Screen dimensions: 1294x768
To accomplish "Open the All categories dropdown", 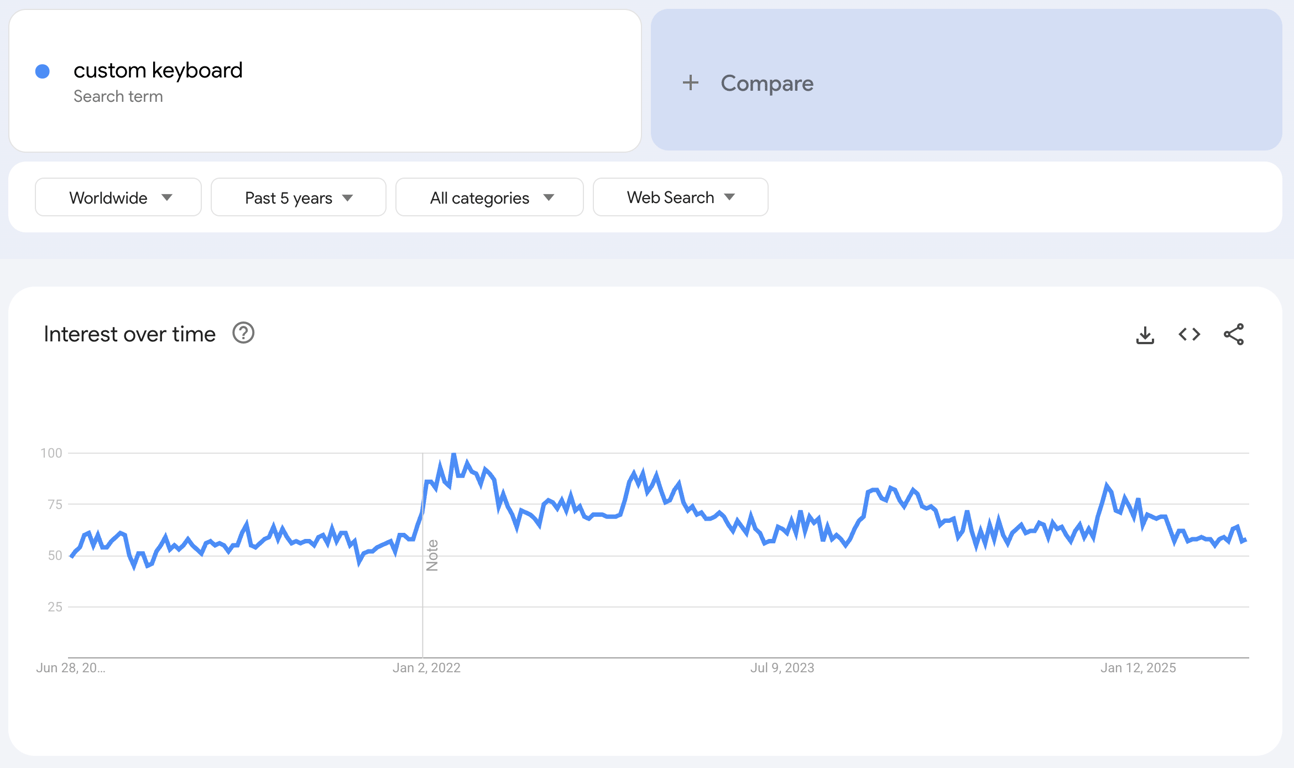I will point(489,197).
